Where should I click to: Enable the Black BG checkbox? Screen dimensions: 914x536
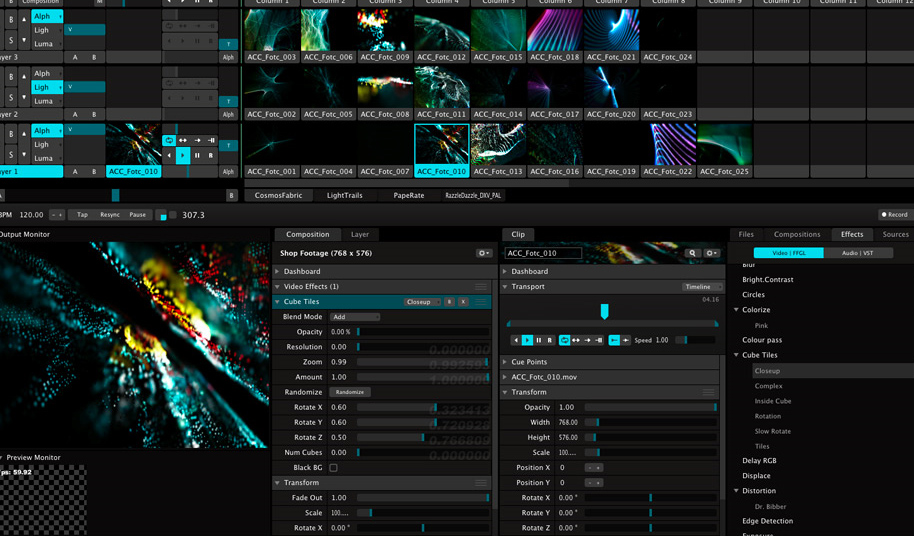click(333, 468)
